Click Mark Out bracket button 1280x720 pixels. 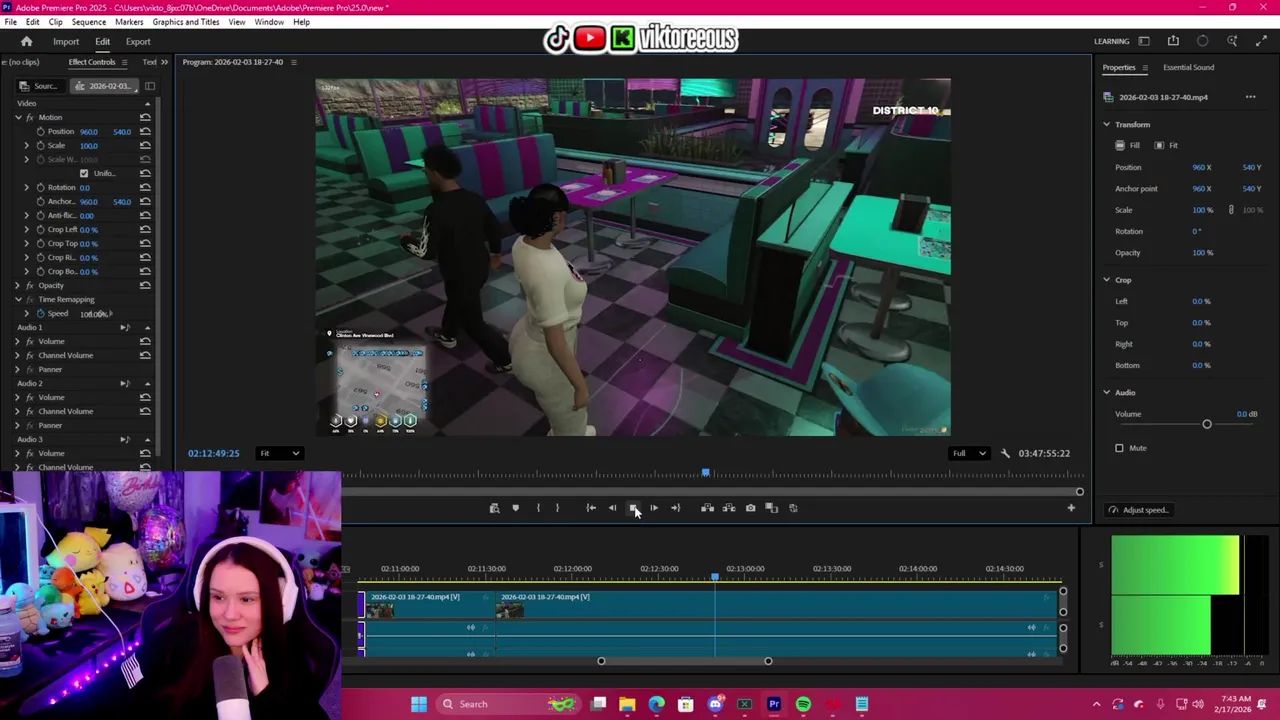pos(557,508)
